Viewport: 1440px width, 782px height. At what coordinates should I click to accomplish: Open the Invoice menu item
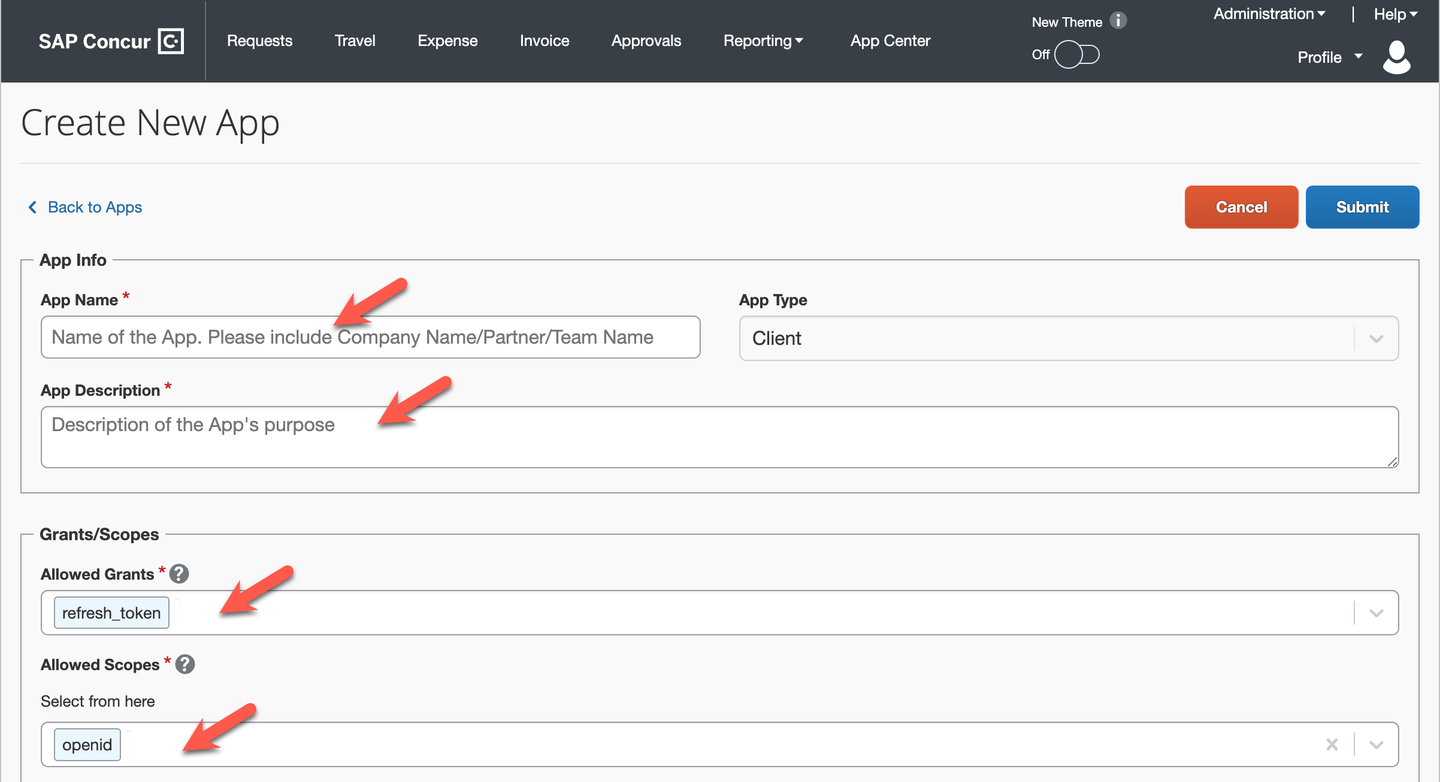[x=545, y=41]
